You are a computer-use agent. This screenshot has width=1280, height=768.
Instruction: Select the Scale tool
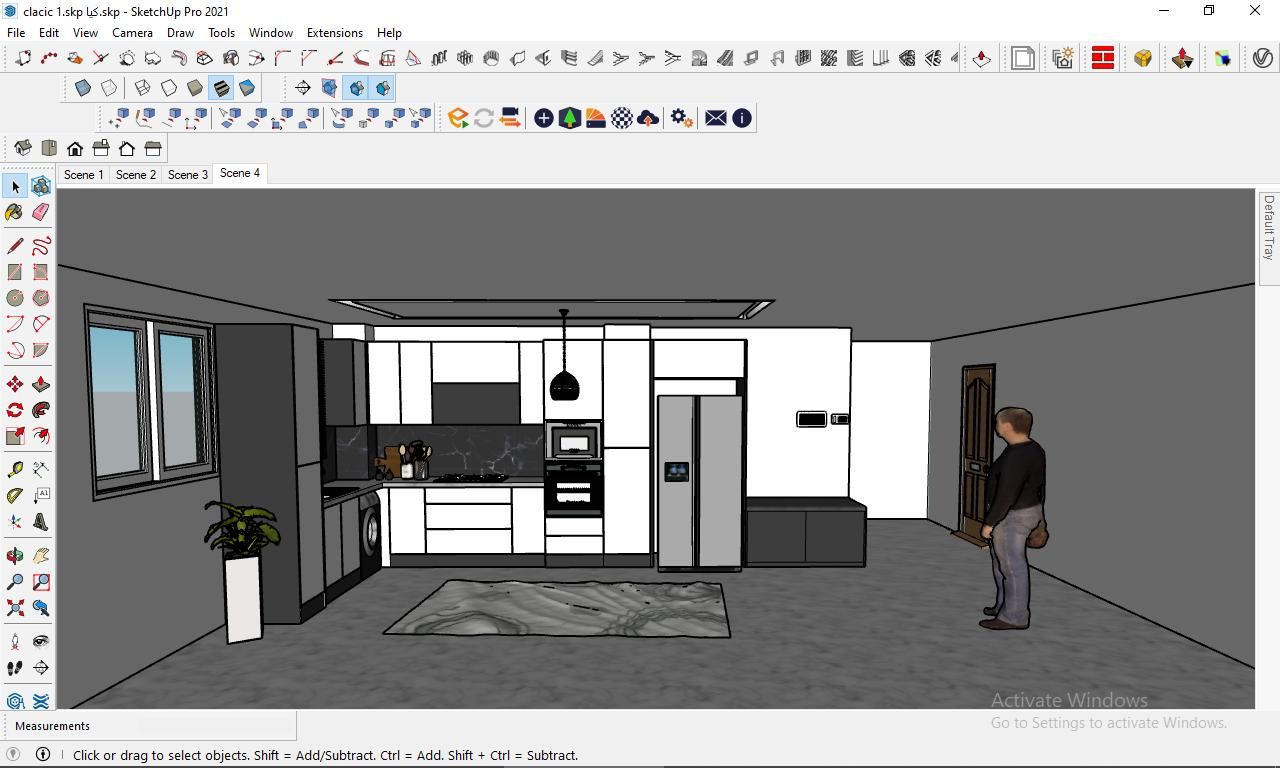15,436
